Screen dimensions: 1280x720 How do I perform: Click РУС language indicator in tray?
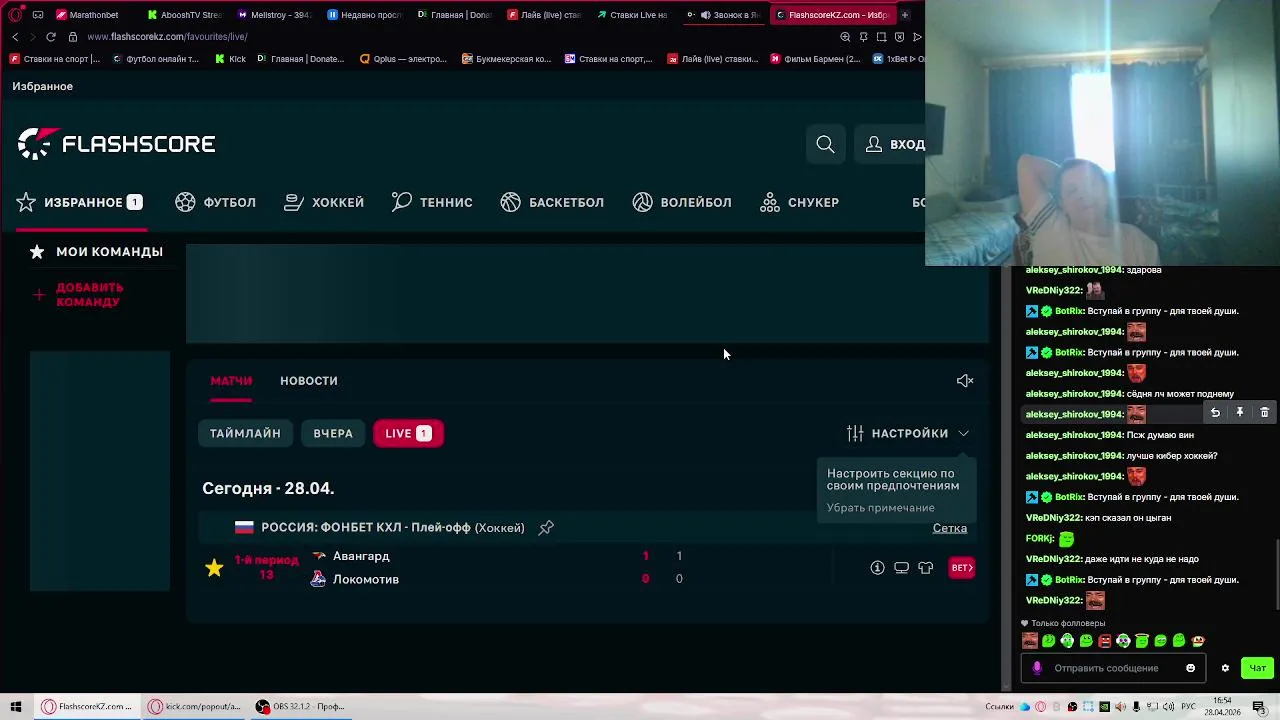coord(1188,707)
